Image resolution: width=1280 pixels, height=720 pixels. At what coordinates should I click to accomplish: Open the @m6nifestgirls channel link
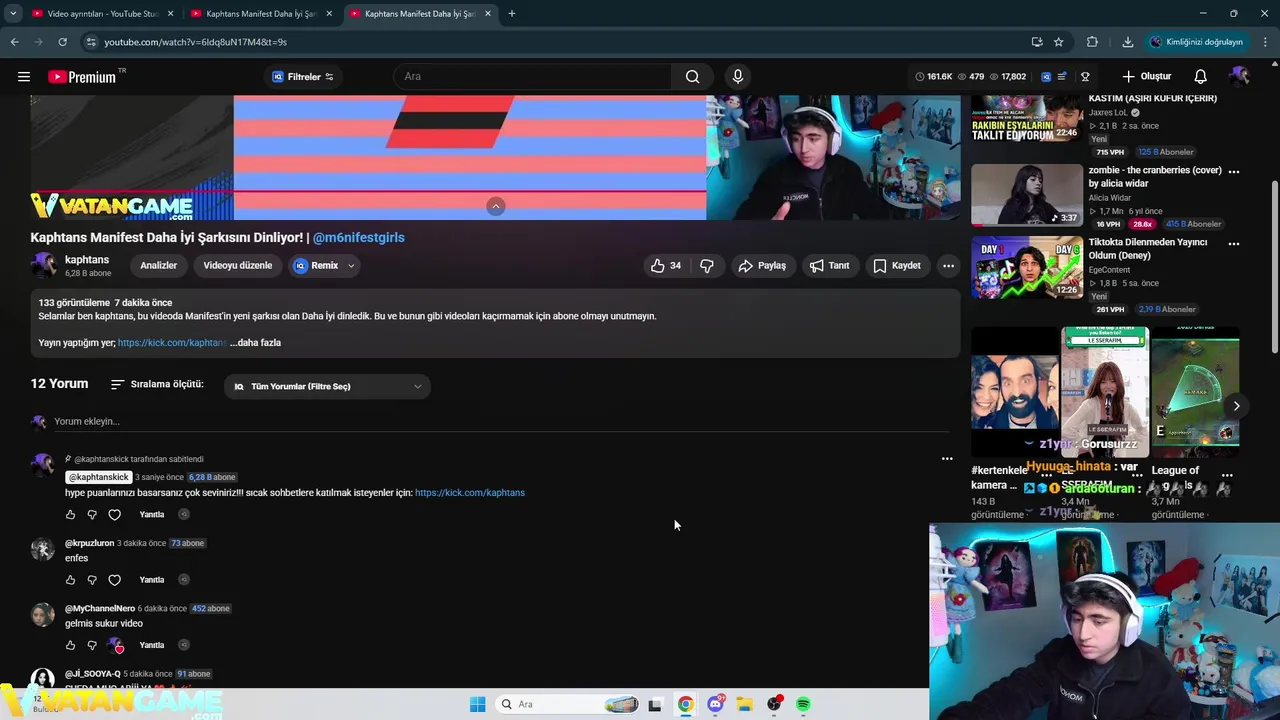pyautogui.click(x=359, y=238)
